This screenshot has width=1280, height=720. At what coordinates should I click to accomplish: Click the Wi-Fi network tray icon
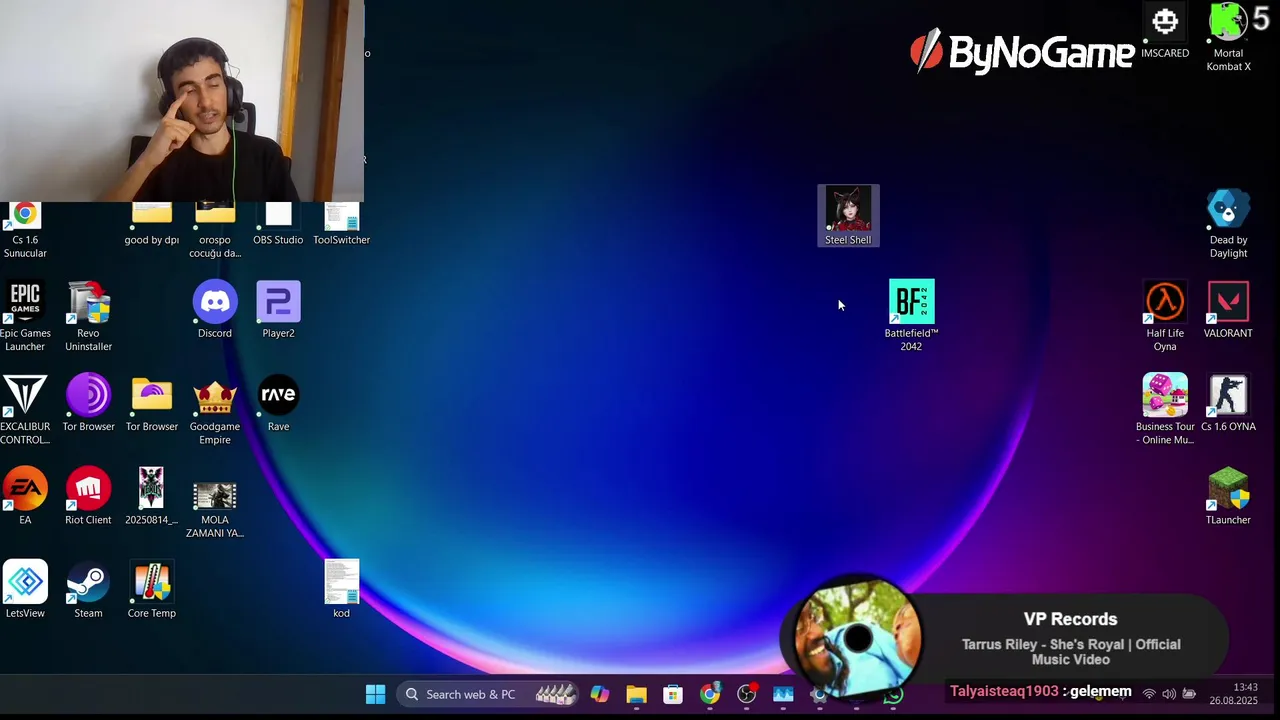(1149, 694)
